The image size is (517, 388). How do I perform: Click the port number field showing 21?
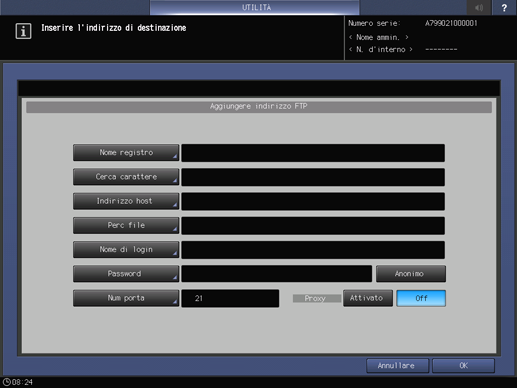pos(230,298)
